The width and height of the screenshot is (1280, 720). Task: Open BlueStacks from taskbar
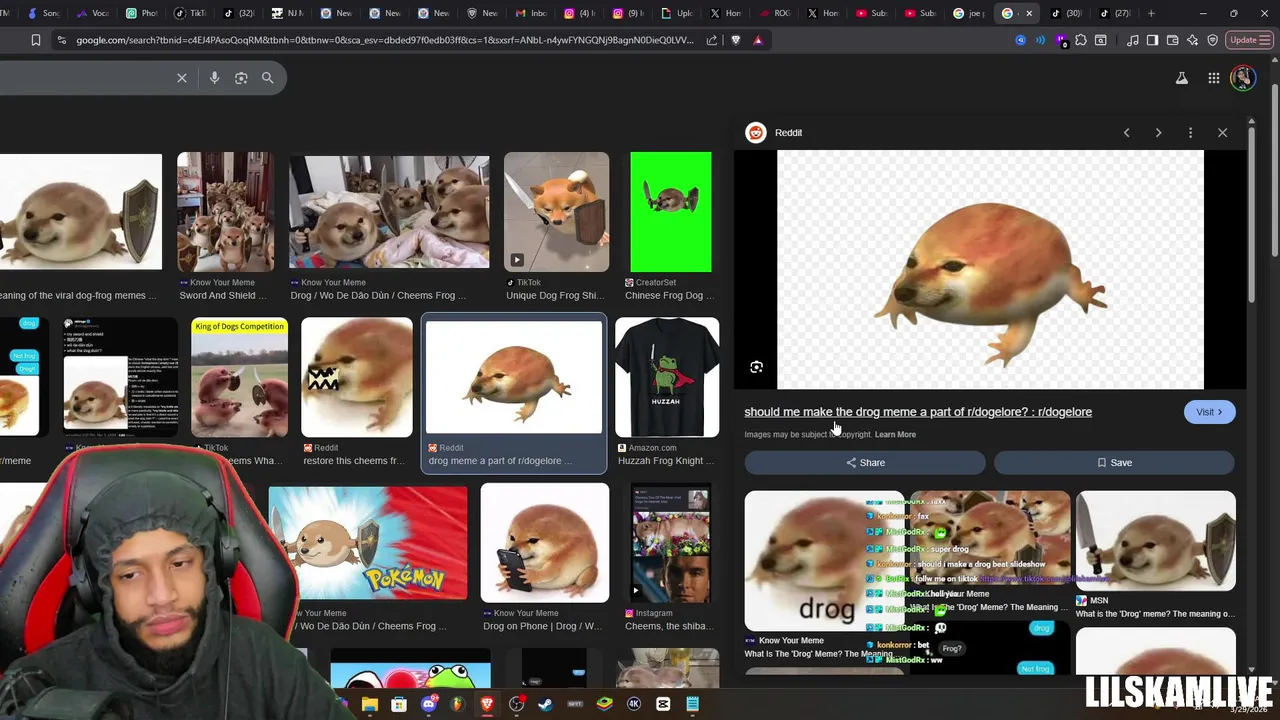coord(604,704)
